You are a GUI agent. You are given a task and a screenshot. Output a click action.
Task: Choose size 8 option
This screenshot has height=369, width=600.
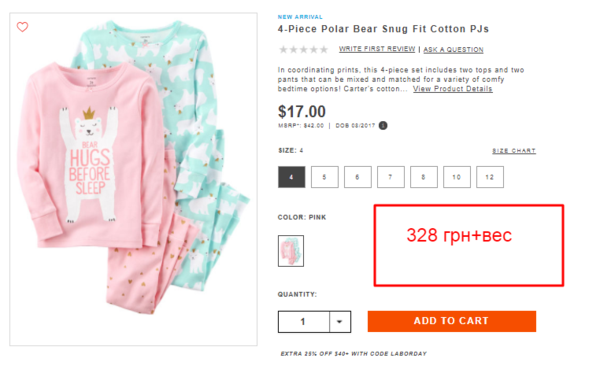point(424,177)
